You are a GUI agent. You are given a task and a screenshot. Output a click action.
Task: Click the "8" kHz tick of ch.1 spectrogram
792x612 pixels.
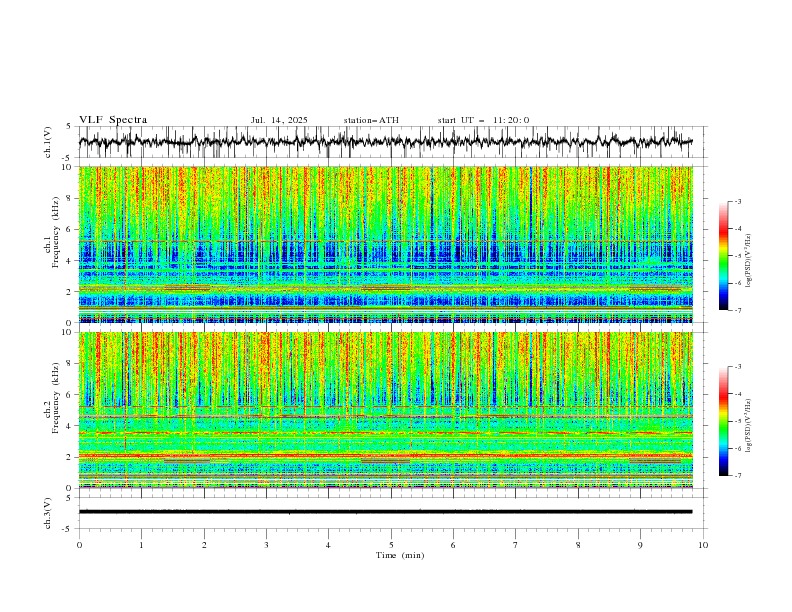point(70,198)
